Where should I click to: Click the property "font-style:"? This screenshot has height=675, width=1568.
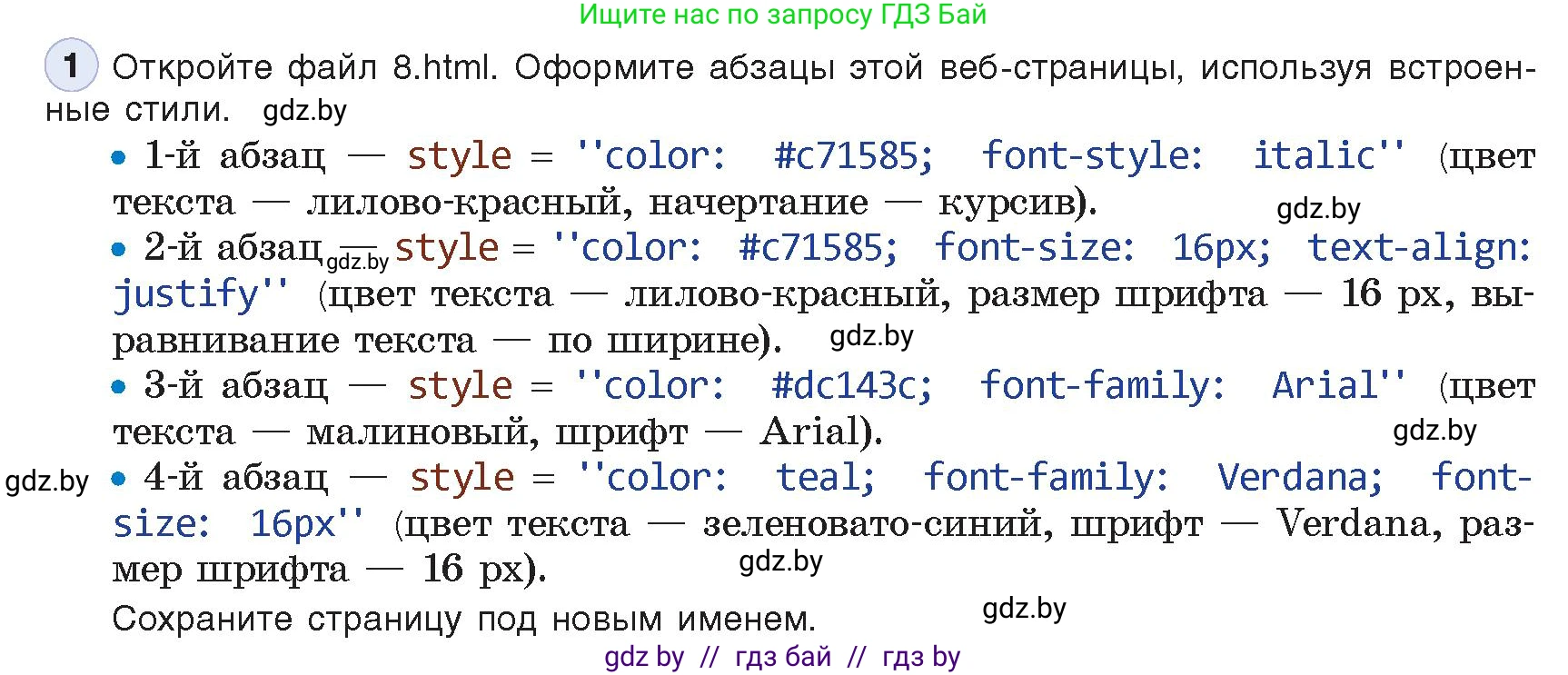[x=1093, y=156]
